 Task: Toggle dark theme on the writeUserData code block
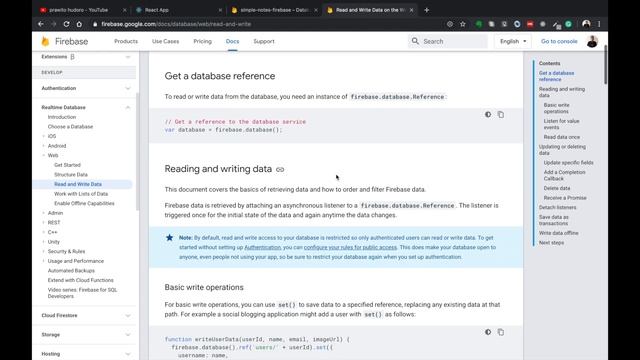coord(488,332)
